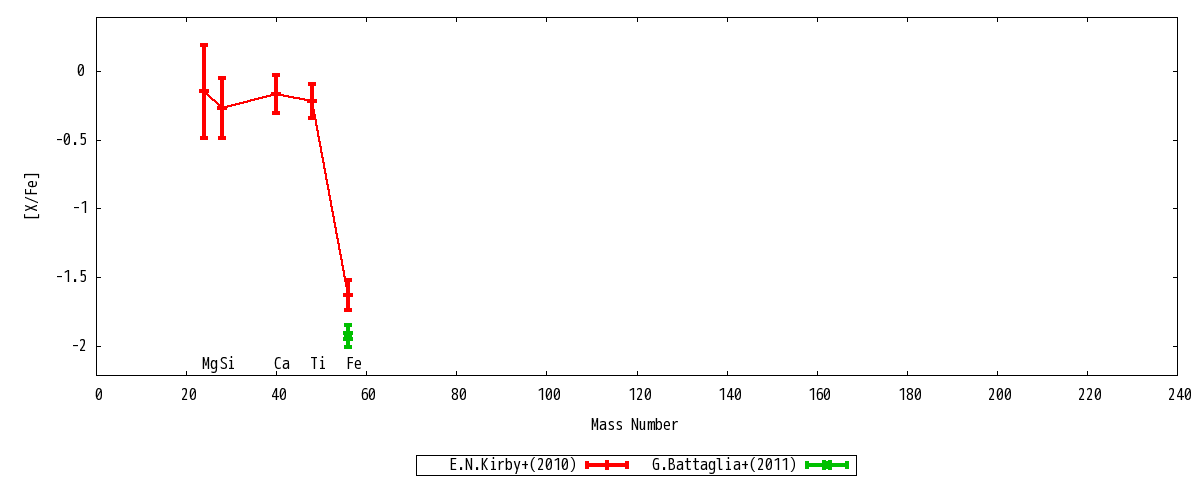1200x480 pixels.
Task: Select the Ti data point marker
Action: (312, 101)
